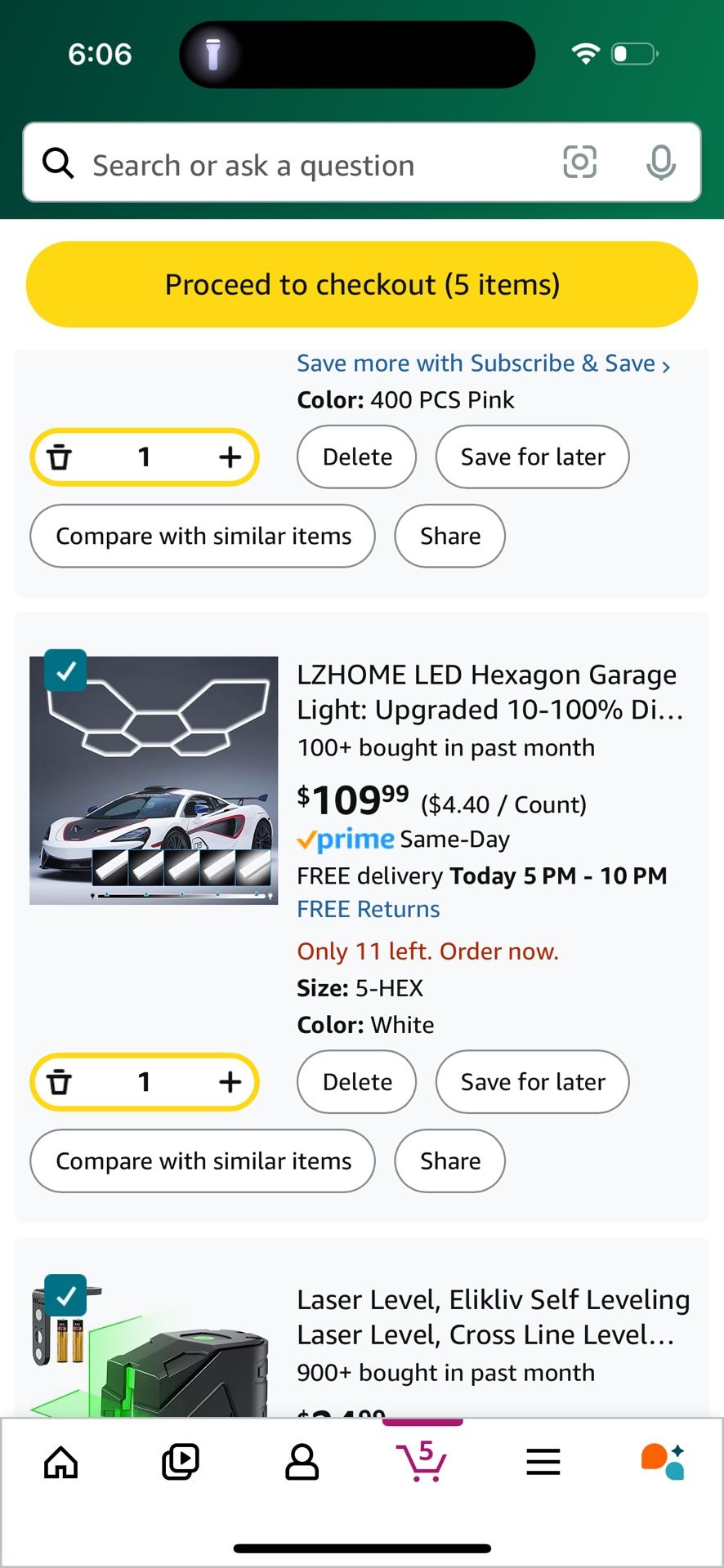
Task: Compare LZHOME with similar items
Action: (202, 1160)
